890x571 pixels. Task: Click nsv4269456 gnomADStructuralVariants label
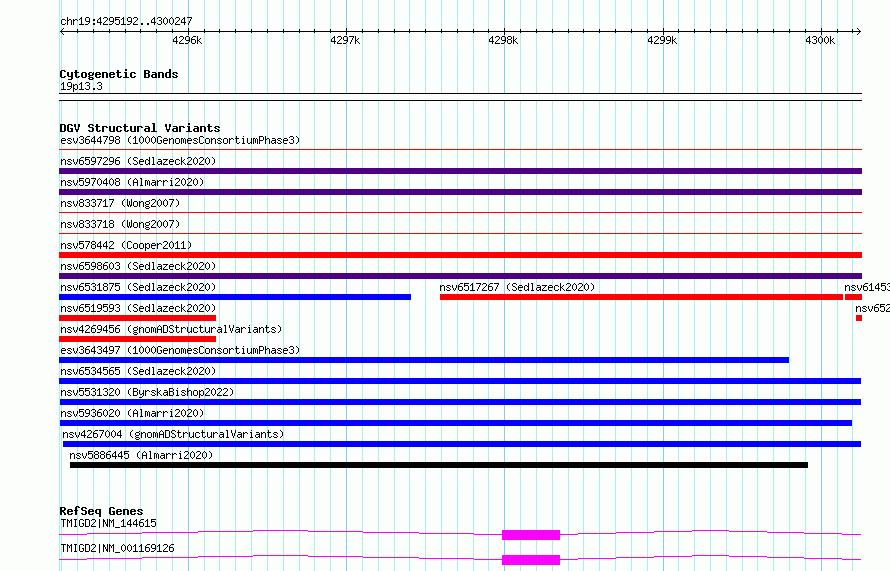(x=171, y=329)
